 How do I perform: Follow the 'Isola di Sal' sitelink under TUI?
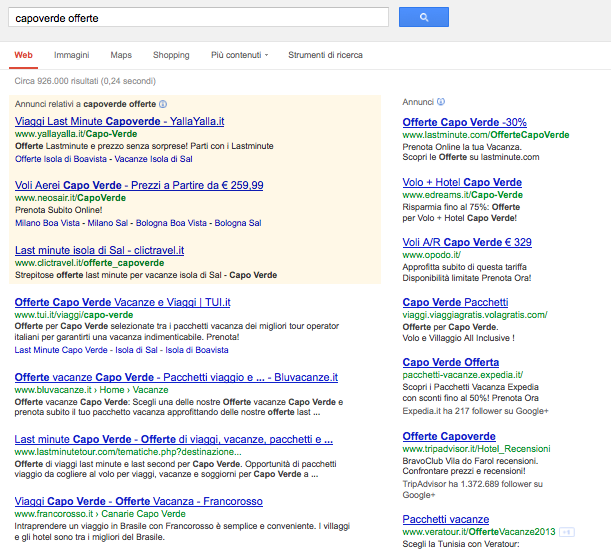tap(136, 350)
